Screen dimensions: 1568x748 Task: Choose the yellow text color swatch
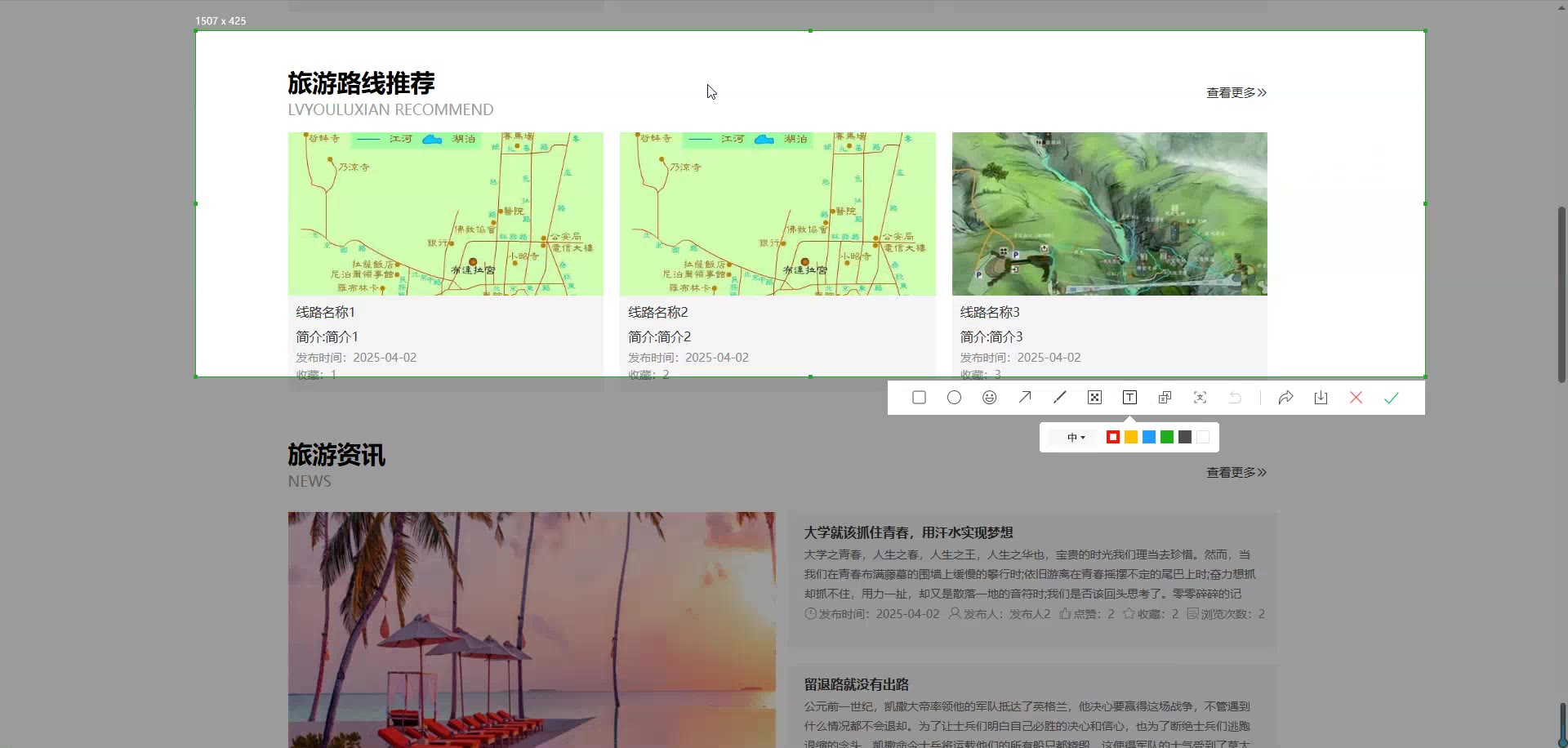click(1131, 438)
